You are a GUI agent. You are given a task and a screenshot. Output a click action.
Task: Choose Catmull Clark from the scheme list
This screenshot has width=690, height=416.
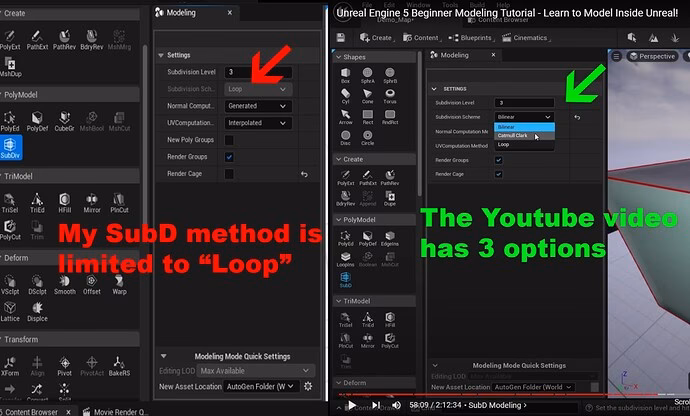524,136
